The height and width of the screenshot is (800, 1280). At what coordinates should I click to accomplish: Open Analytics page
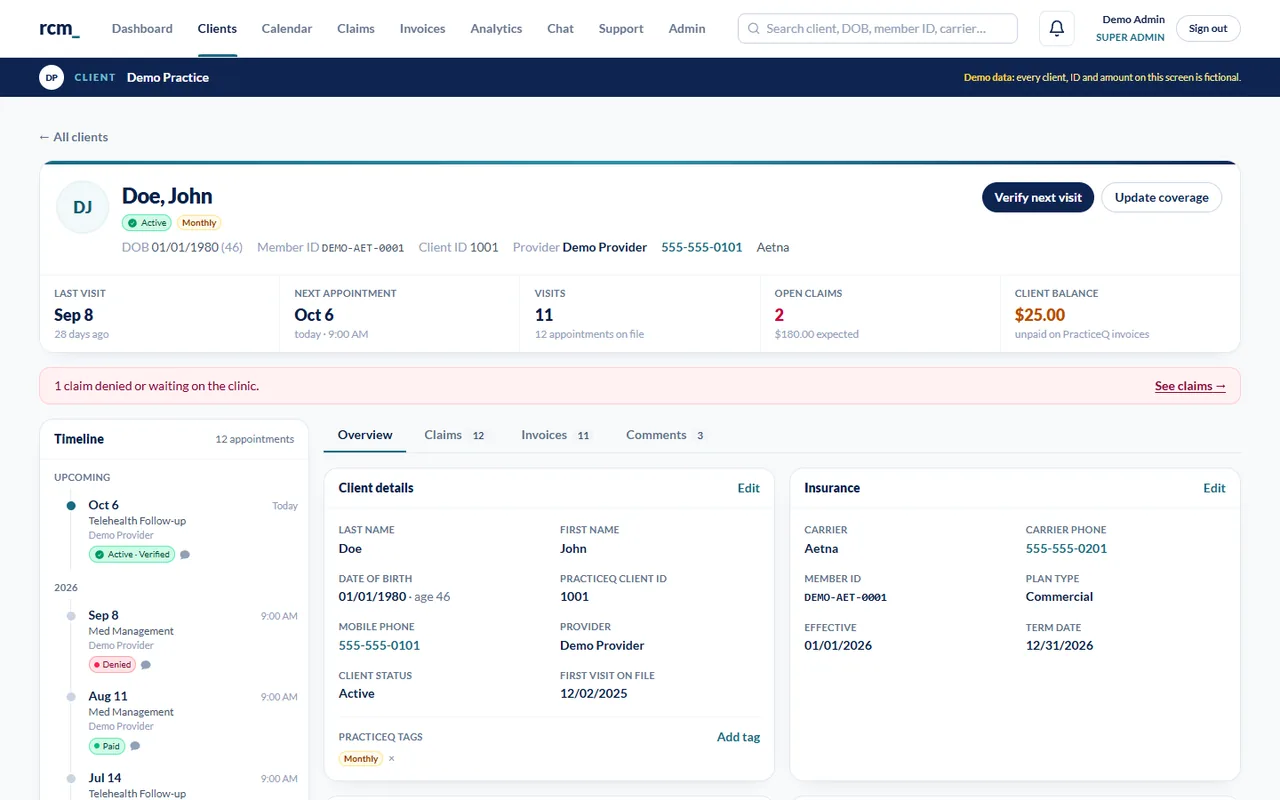click(x=496, y=28)
